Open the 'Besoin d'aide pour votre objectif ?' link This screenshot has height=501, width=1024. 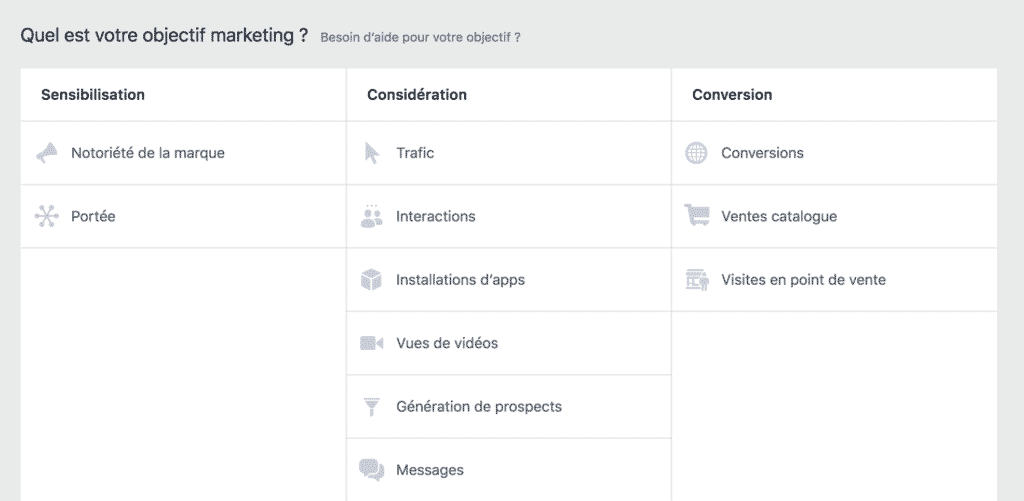tap(421, 37)
